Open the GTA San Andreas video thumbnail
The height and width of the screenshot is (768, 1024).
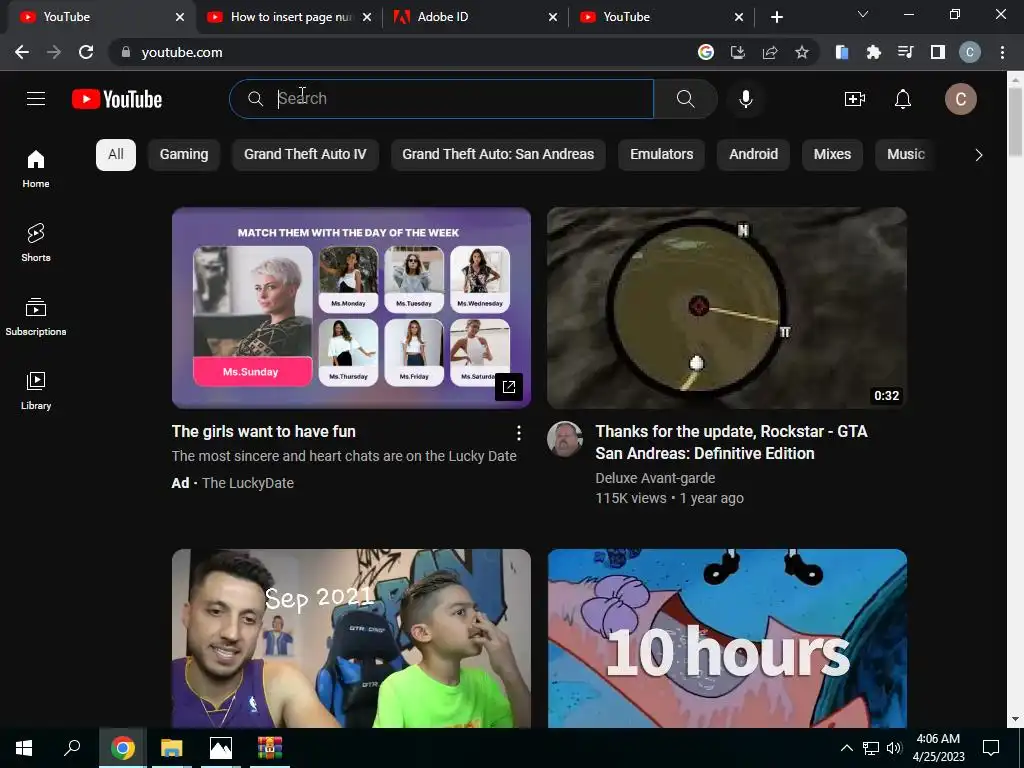click(727, 308)
